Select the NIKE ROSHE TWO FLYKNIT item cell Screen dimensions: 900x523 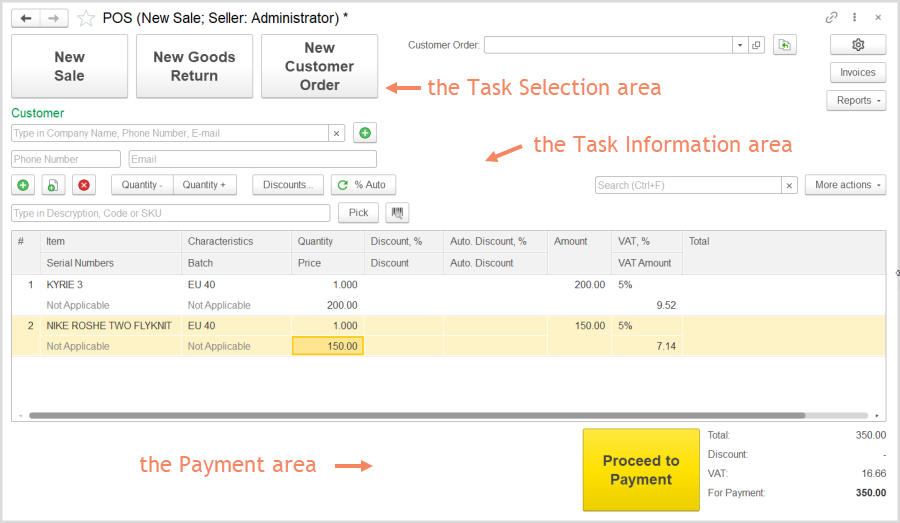click(x=109, y=326)
